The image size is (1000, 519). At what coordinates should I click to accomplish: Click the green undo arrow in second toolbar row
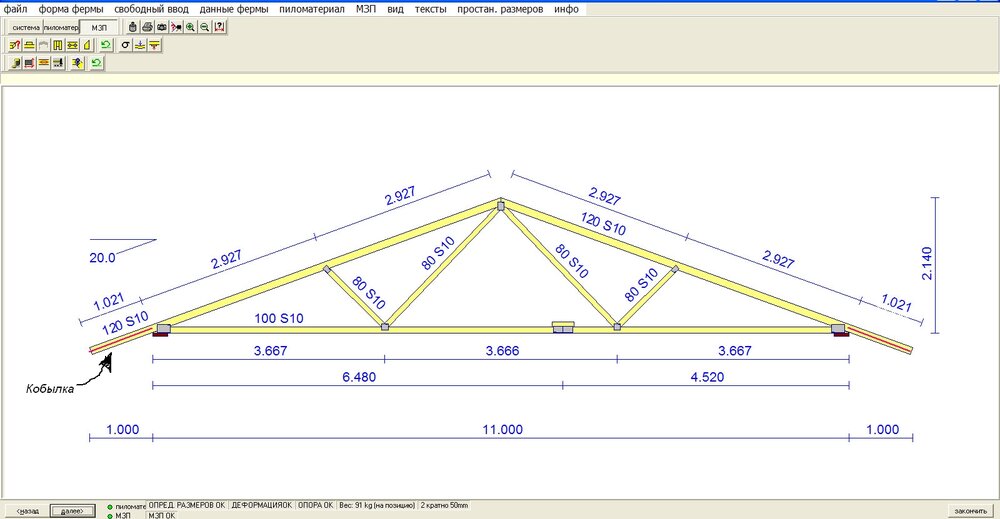click(x=105, y=45)
